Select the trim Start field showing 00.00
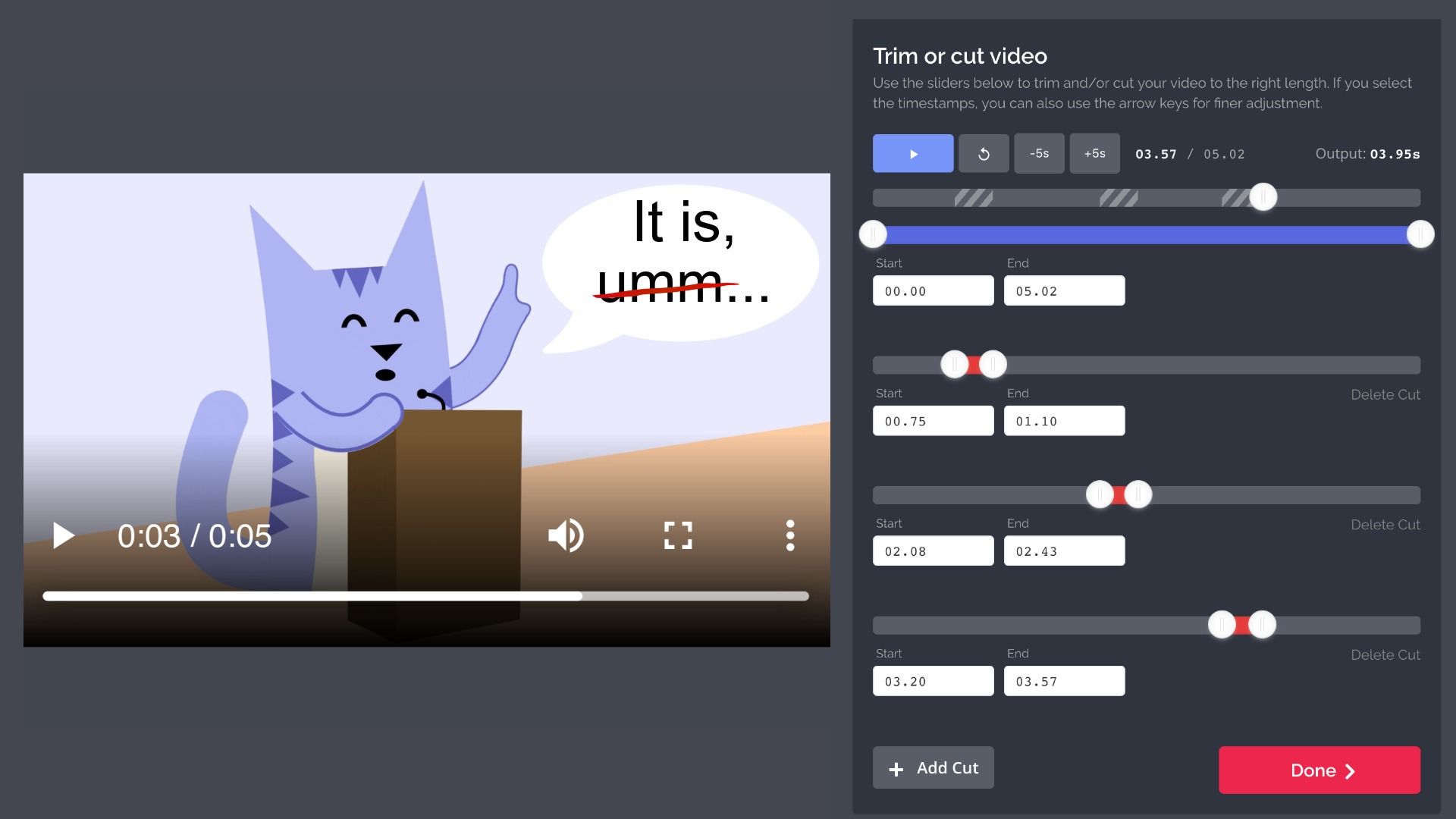Screen dimensions: 1456x819 pyautogui.click(x=933, y=290)
